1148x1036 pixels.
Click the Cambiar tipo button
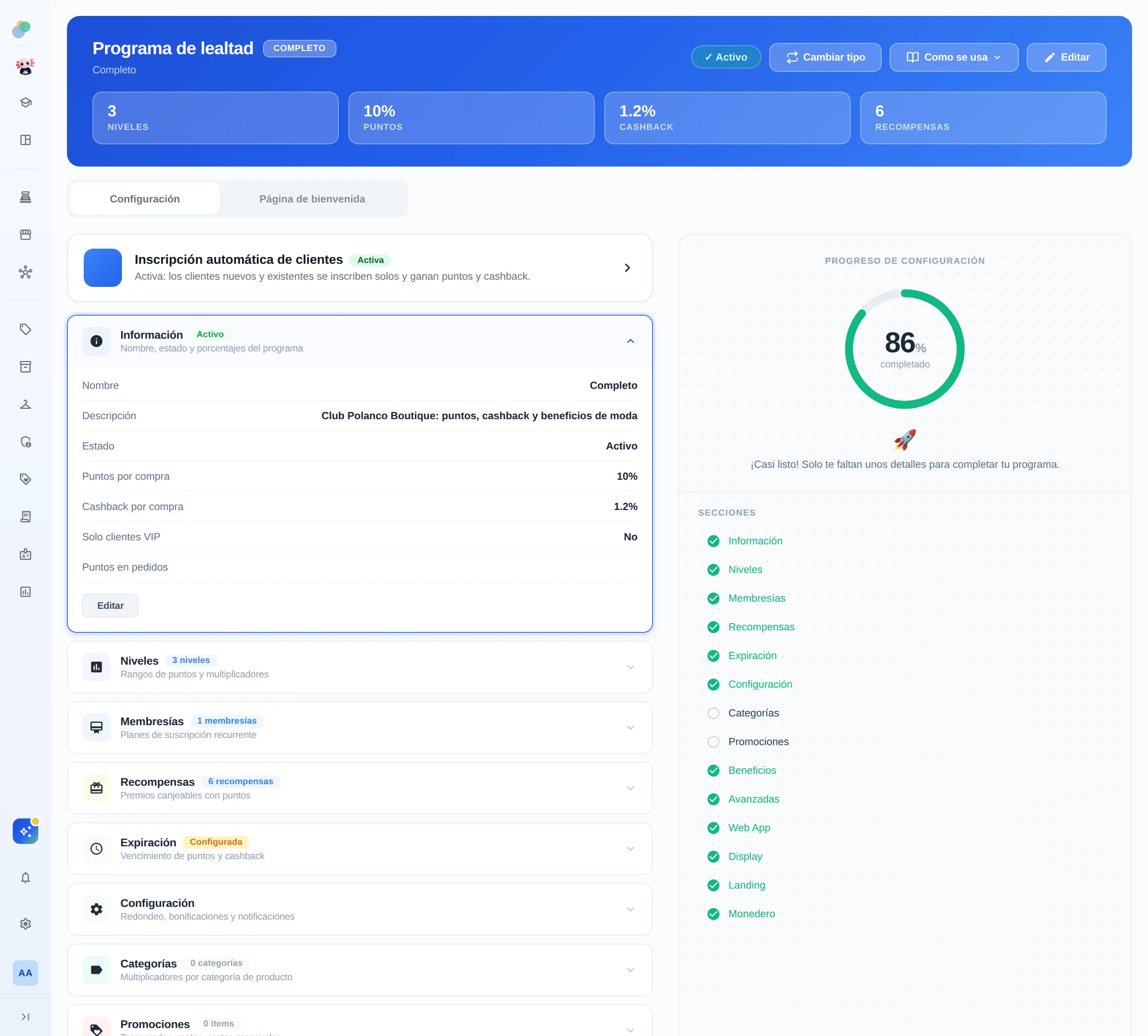click(x=825, y=57)
